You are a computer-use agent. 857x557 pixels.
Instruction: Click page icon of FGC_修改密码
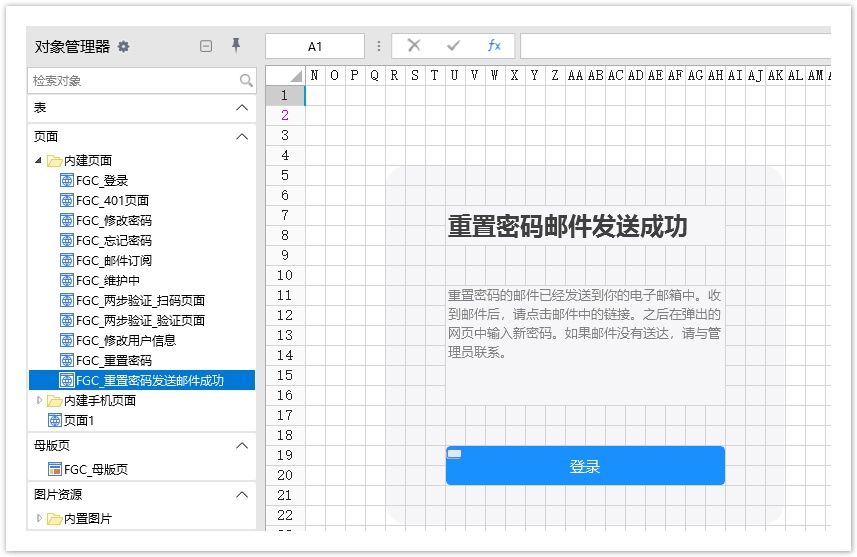67,220
